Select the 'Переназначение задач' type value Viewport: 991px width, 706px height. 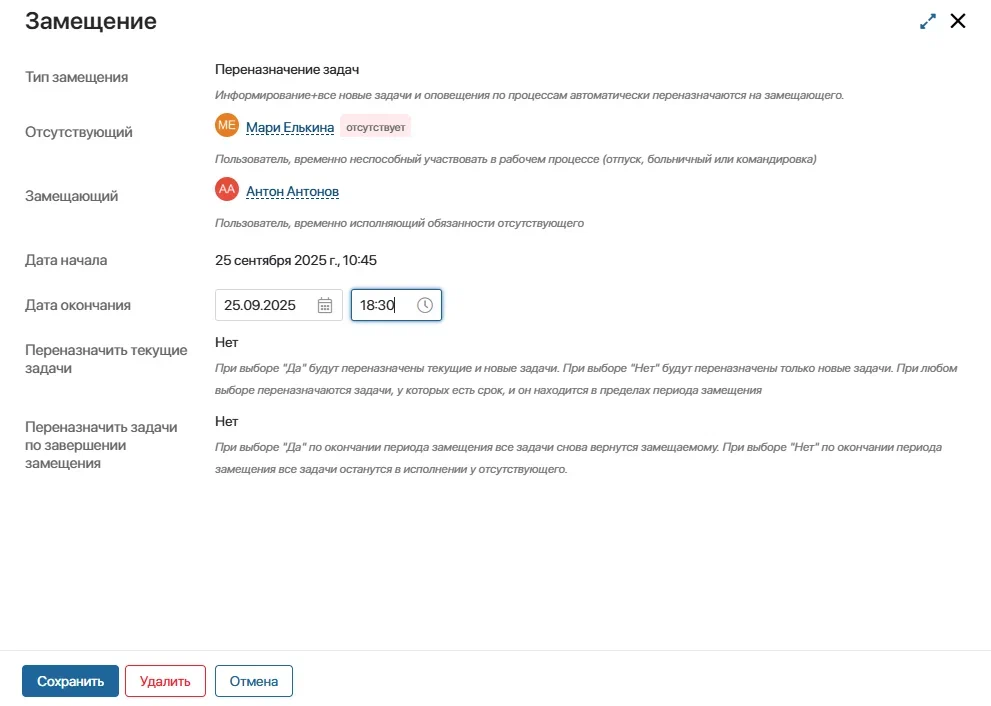tap(286, 70)
